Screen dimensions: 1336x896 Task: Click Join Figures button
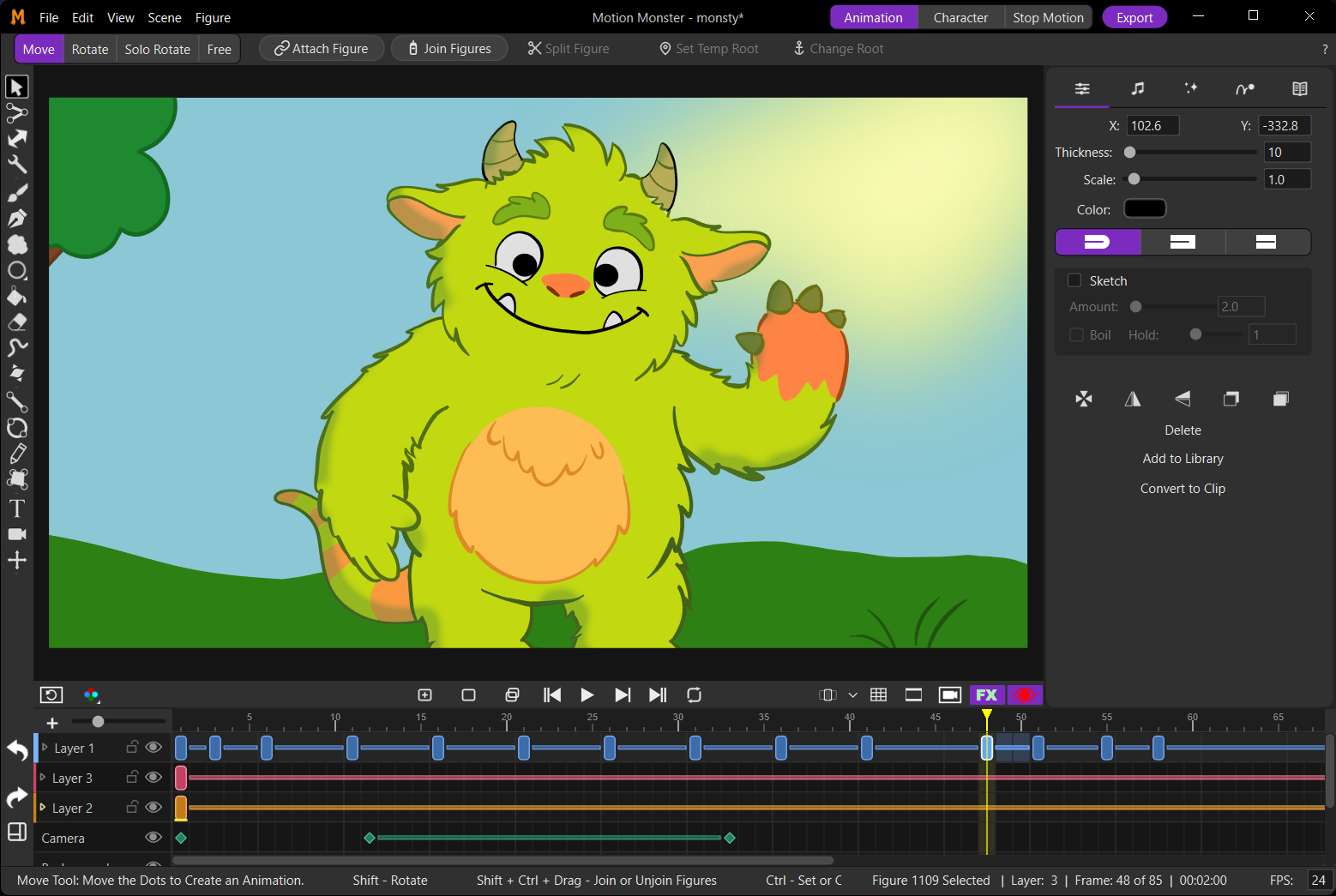click(x=449, y=49)
